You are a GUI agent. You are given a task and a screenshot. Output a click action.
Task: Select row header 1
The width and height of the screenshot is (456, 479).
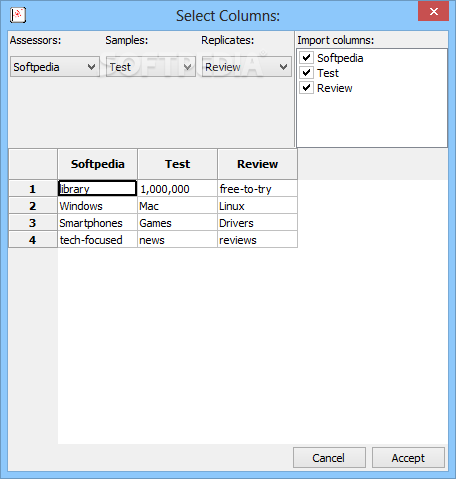click(x=33, y=189)
